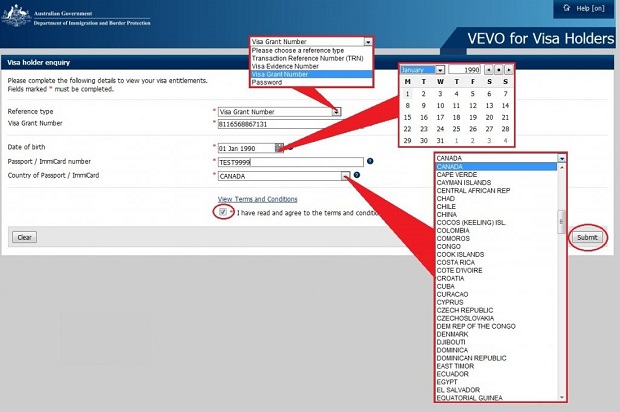Pick day 15 in the calendar
This screenshot has height=412, width=620.
pyautogui.click(x=407, y=117)
